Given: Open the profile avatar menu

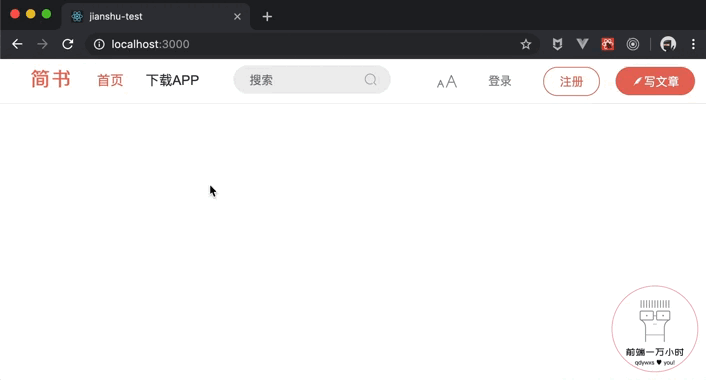Looking at the screenshot, I should point(668,44).
